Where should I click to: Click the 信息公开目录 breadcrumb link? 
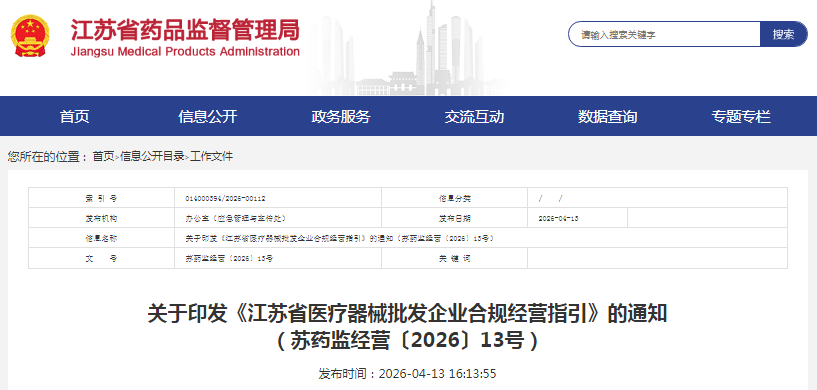(x=153, y=156)
